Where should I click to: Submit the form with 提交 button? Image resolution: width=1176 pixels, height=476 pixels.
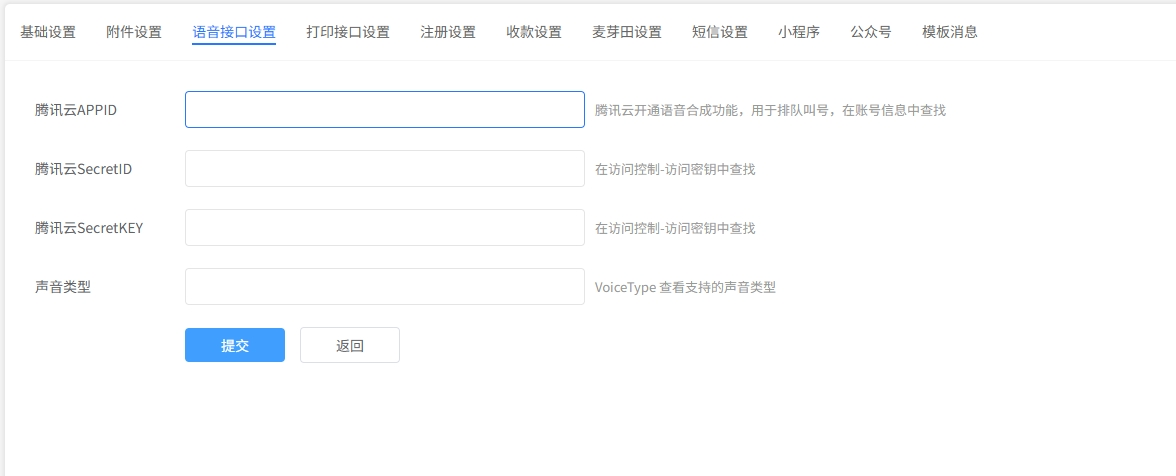coord(235,346)
